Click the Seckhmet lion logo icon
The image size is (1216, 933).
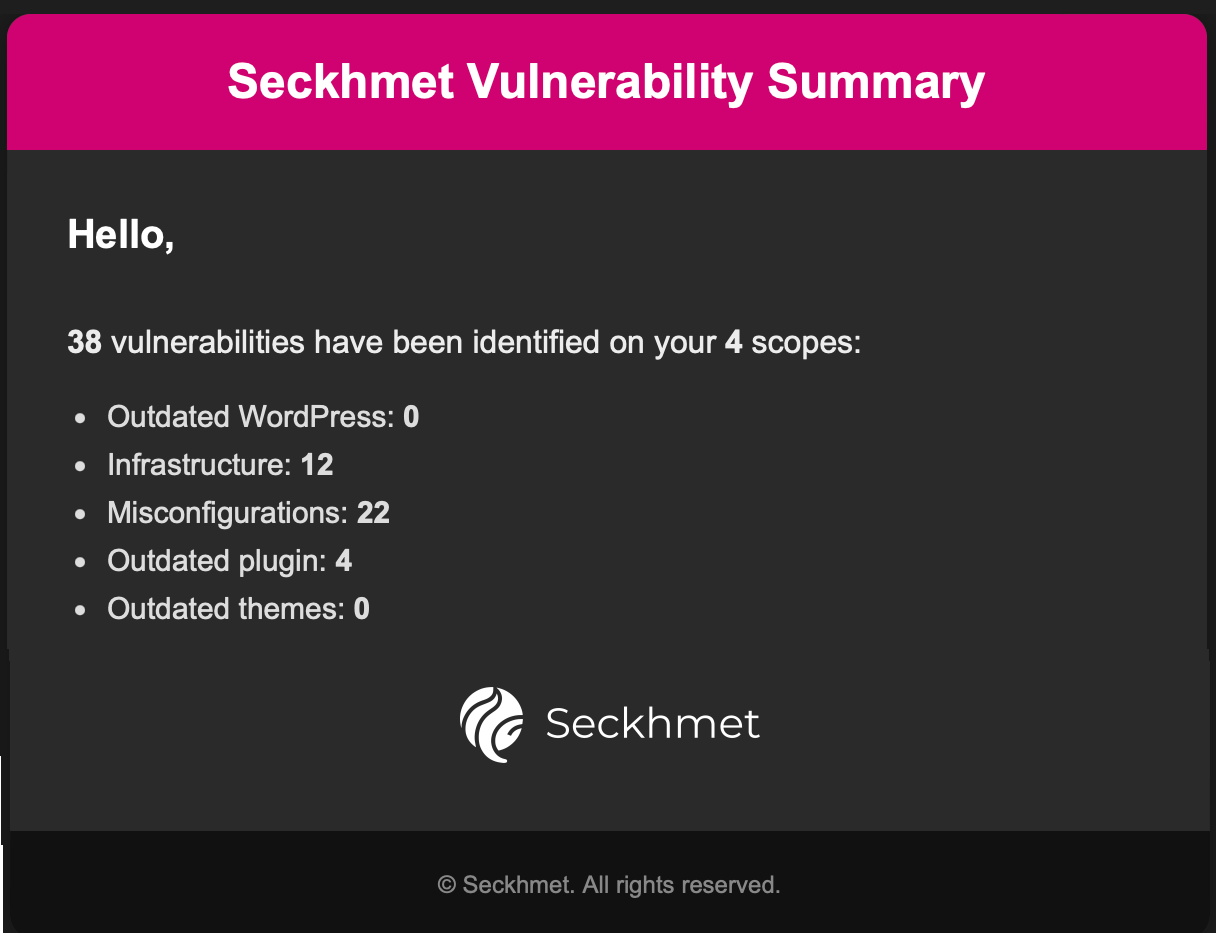pyautogui.click(x=491, y=724)
